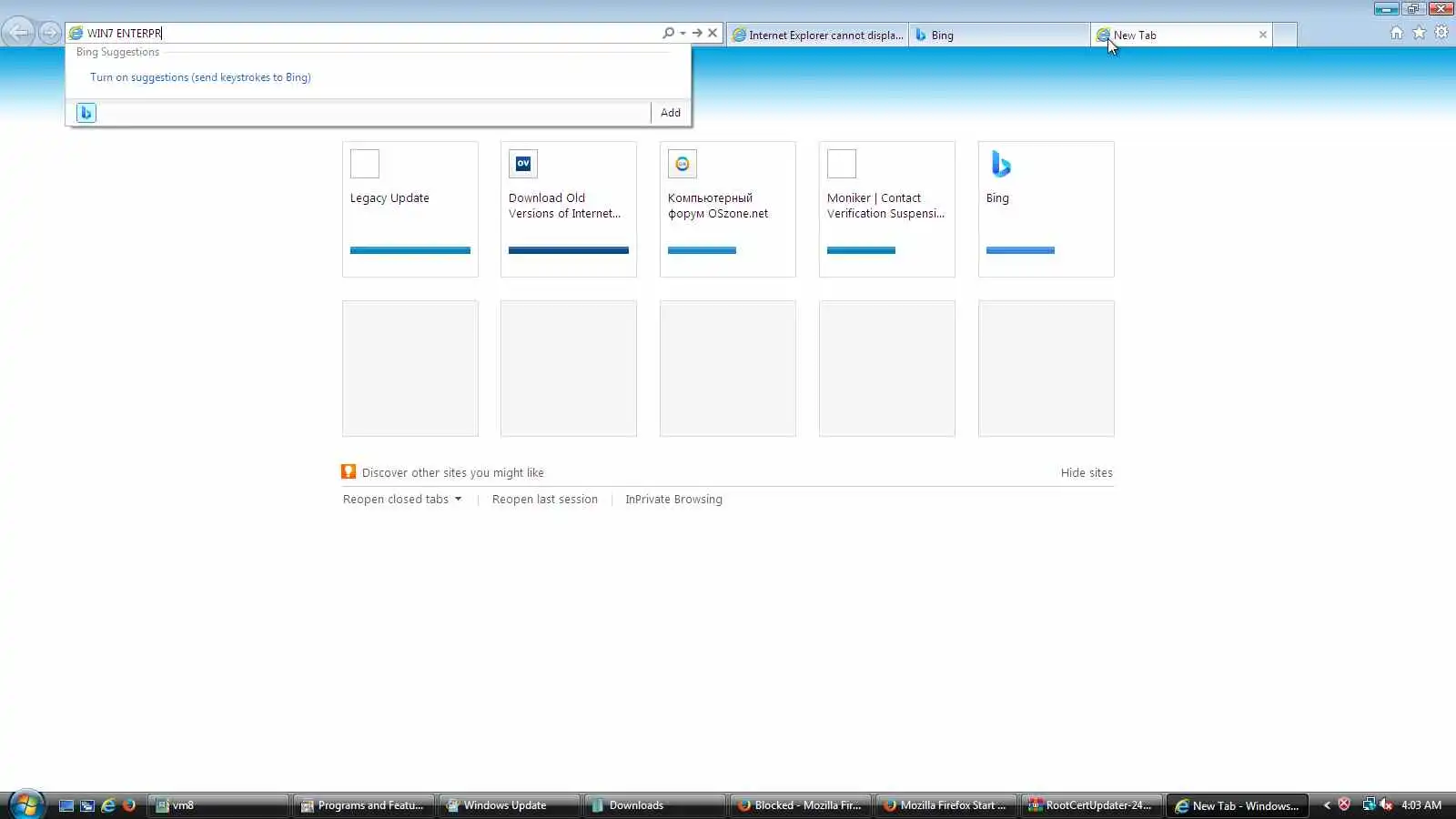Open a blank new tab button
The height and width of the screenshot is (819, 1456).
coord(1285,35)
